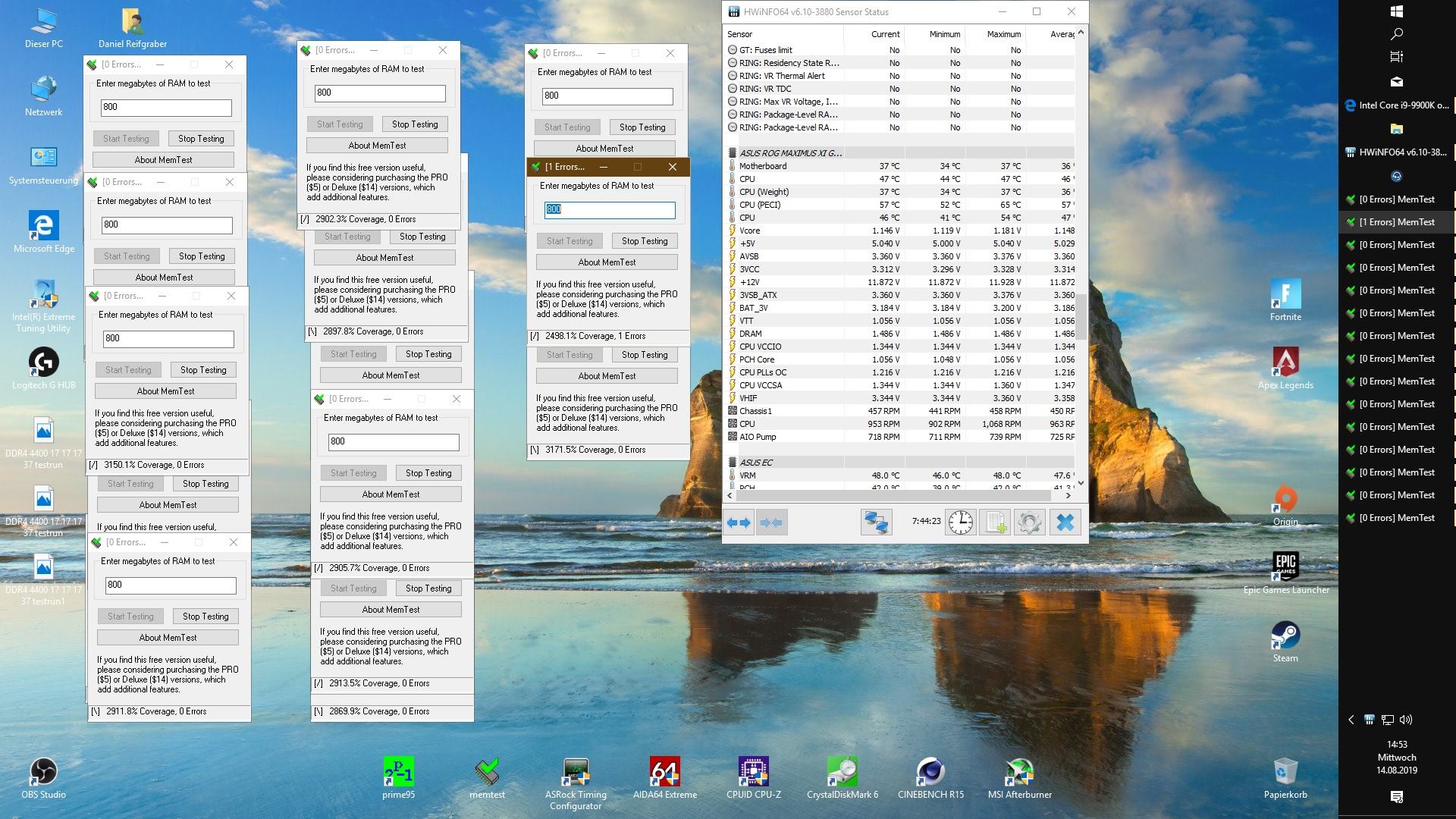Click RAM field in 2905.7% Coverage window

point(394,442)
